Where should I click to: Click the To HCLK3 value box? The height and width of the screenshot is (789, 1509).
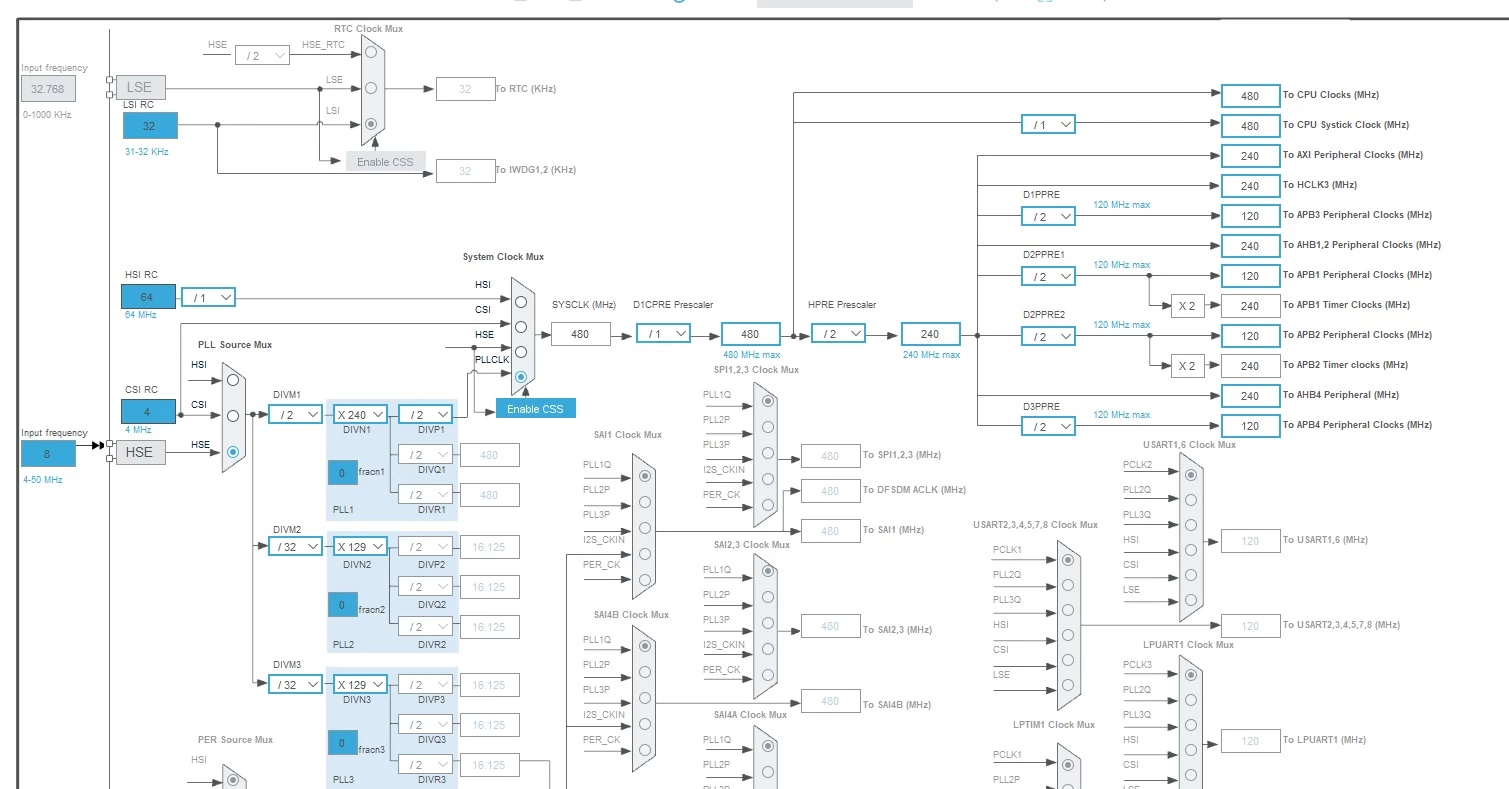pyautogui.click(x=1250, y=185)
